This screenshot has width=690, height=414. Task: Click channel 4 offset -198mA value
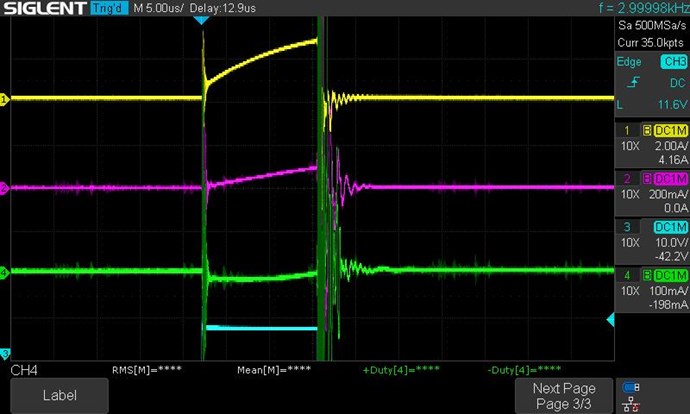tap(668, 304)
